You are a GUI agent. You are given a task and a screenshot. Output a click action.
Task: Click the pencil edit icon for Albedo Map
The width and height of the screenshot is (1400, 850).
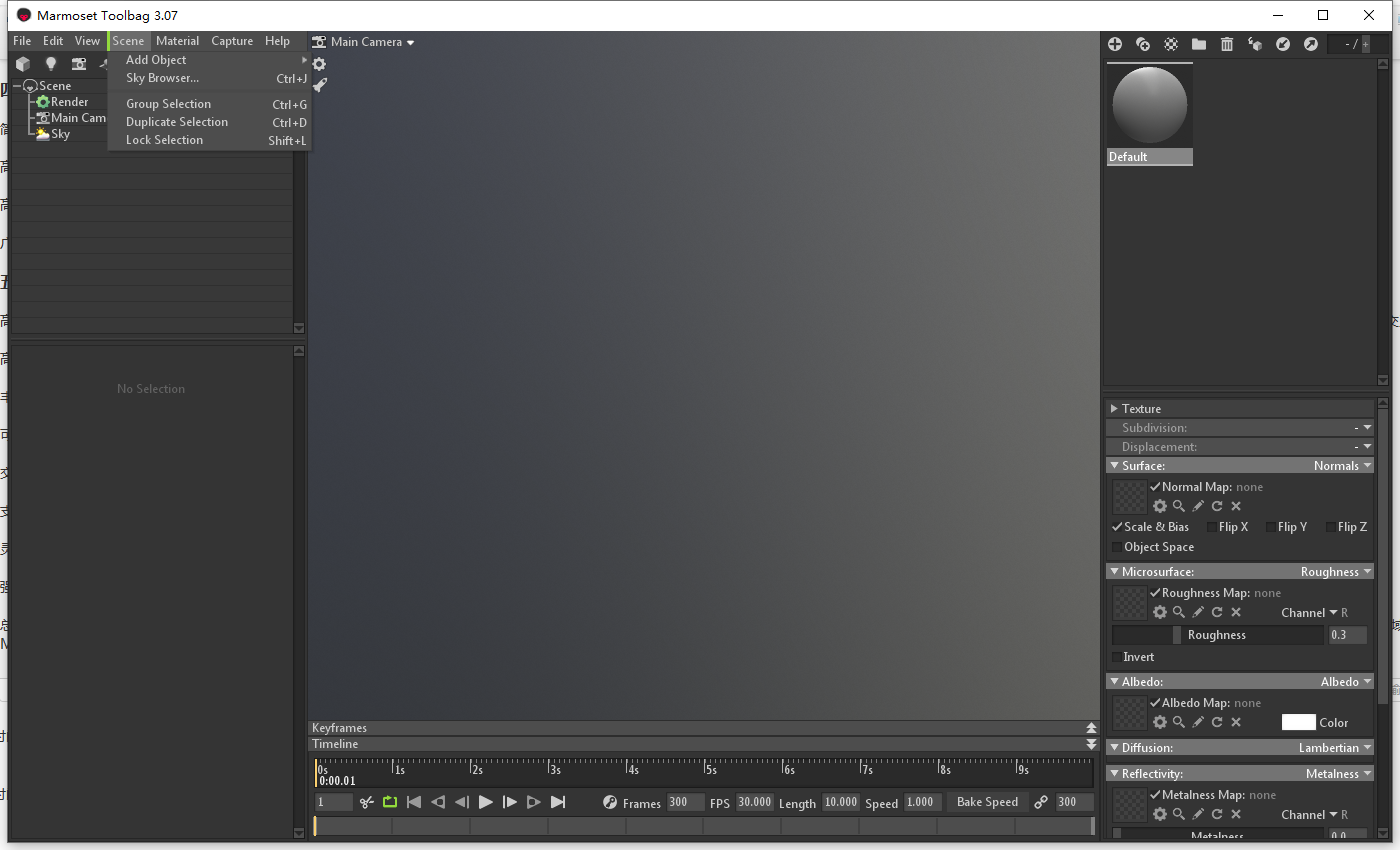(x=1198, y=722)
